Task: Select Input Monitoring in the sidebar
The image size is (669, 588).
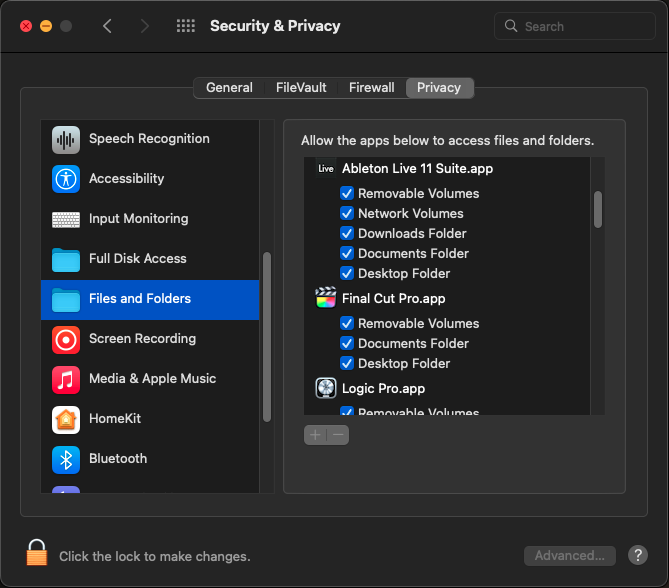Action: [x=139, y=218]
